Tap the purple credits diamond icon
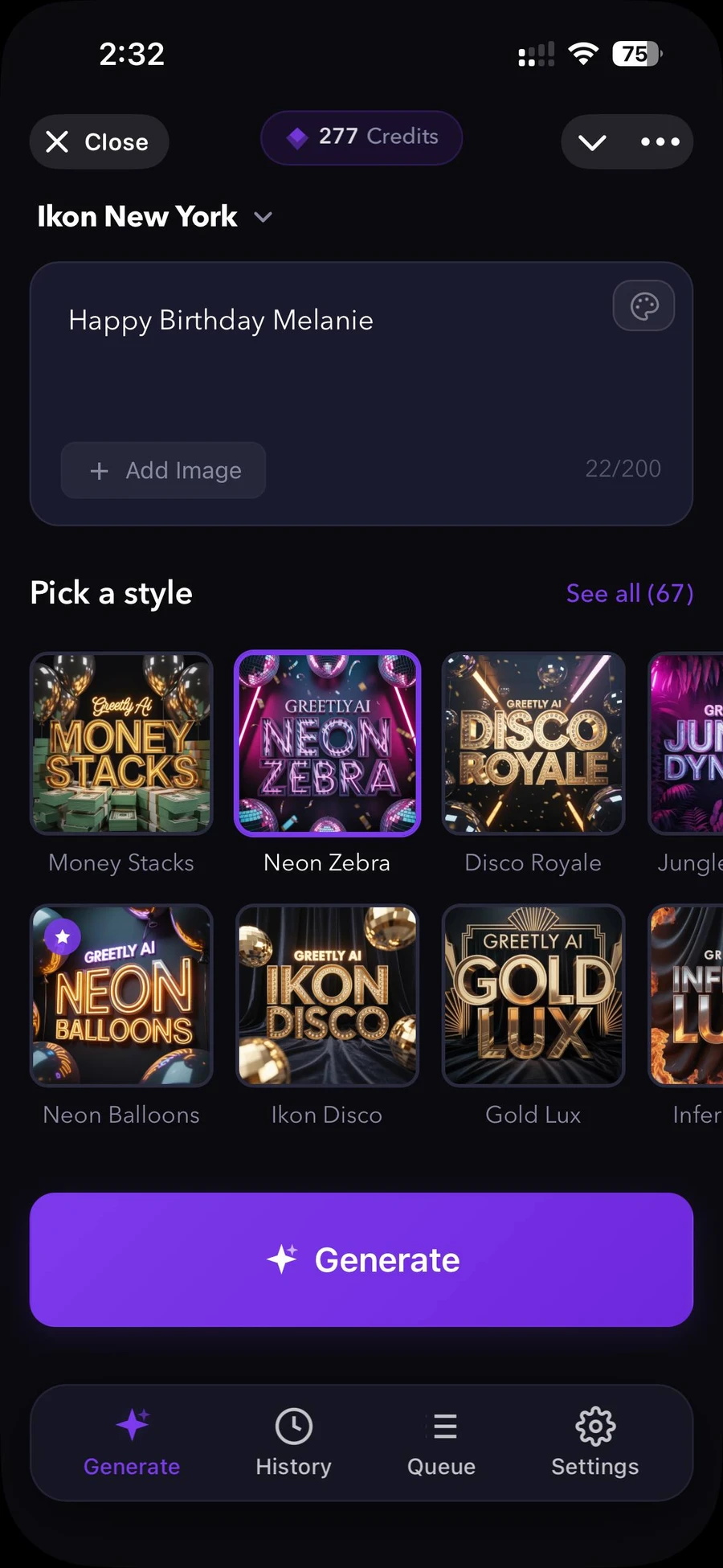Image resolution: width=723 pixels, height=1568 pixels. pyautogui.click(x=297, y=137)
